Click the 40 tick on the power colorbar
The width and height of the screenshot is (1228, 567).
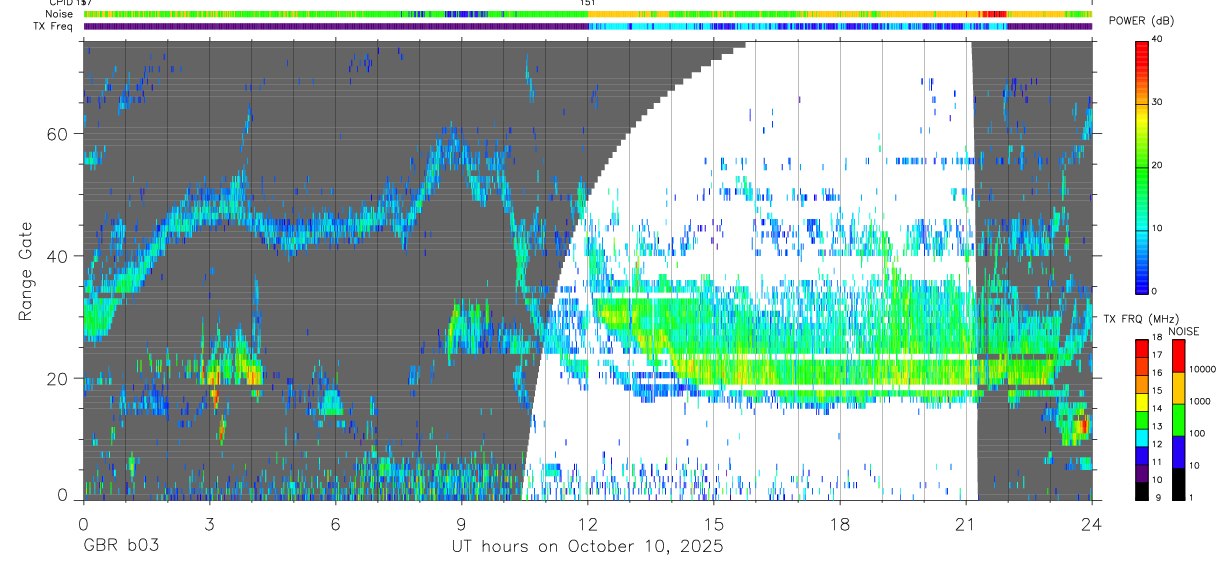tap(1156, 39)
